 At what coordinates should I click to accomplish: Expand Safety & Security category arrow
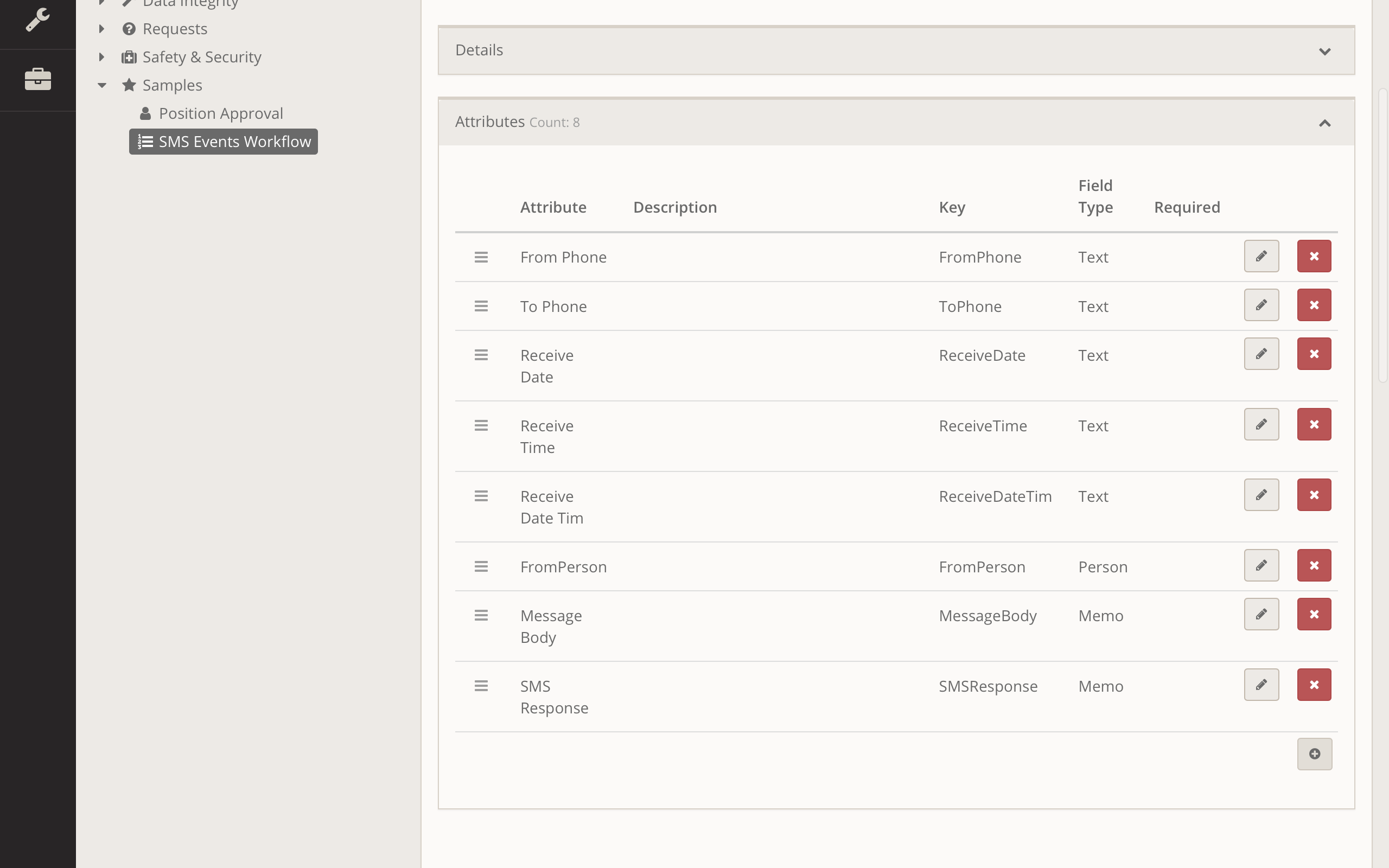click(x=101, y=57)
